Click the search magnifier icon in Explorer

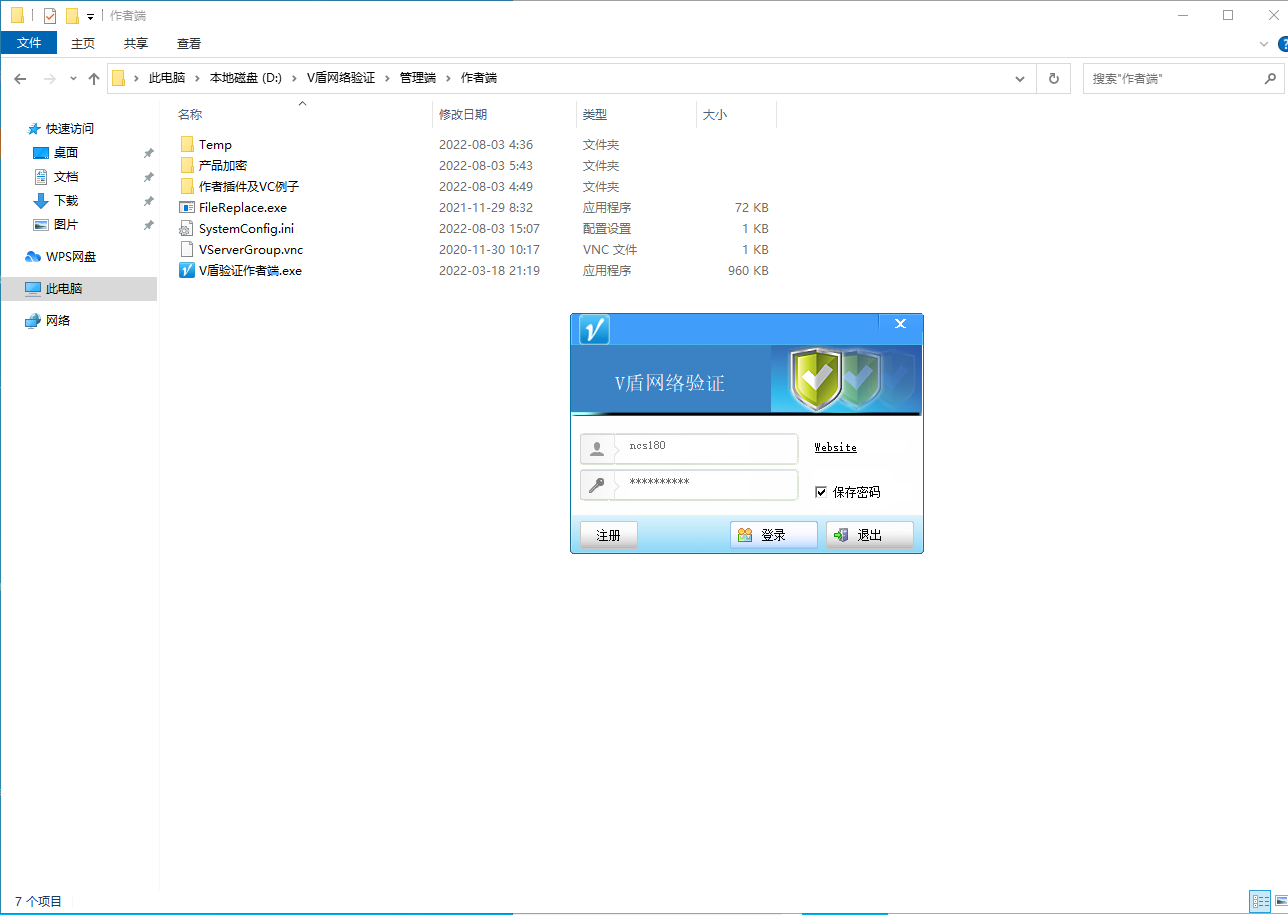pyautogui.click(x=1270, y=78)
